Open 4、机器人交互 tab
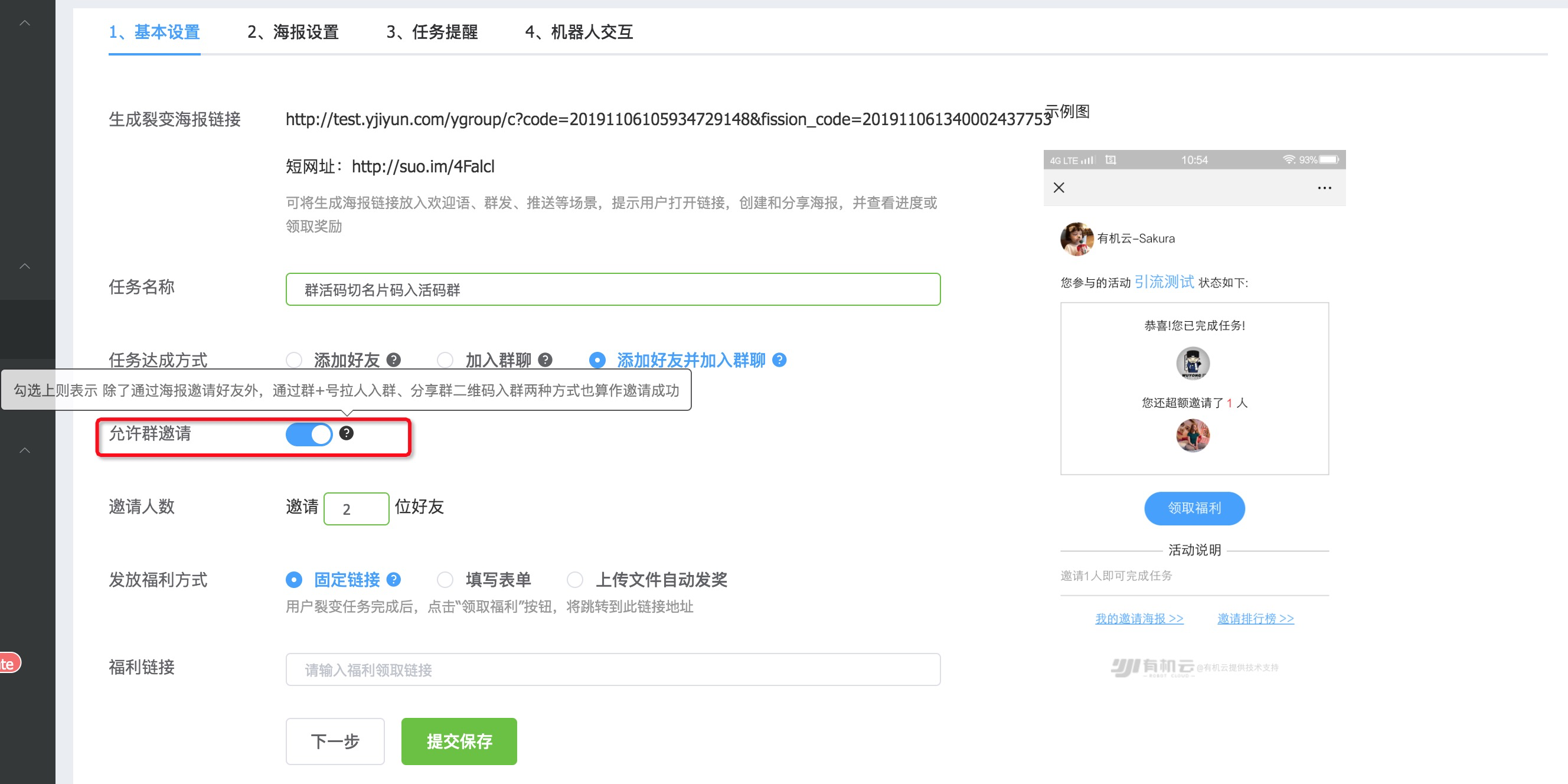 [x=579, y=32]
